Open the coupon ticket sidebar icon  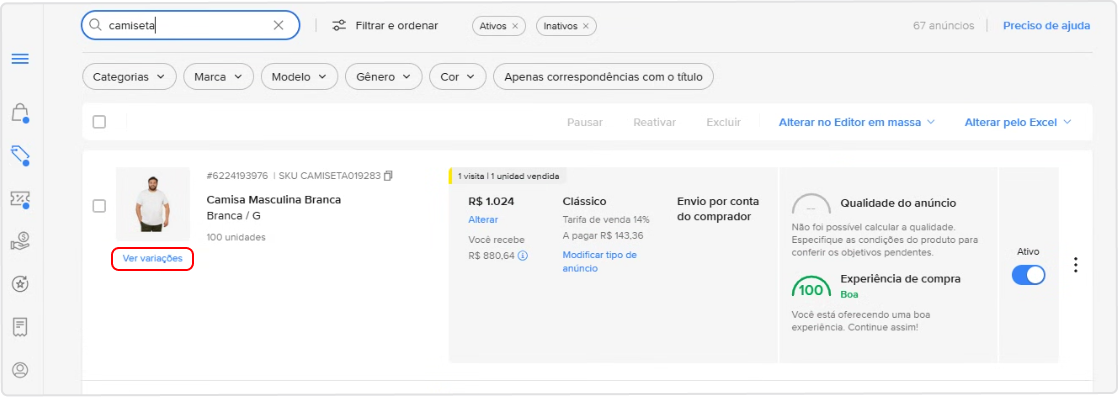coord(20,200)
